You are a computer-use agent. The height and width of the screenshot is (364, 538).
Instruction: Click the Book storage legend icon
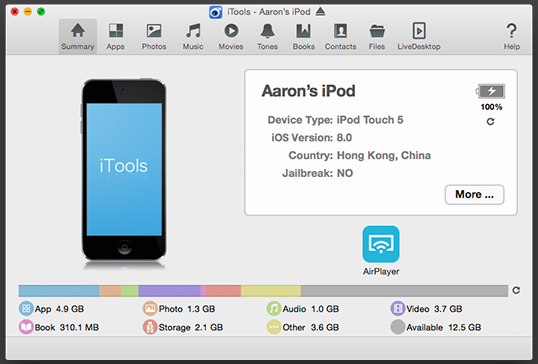pyautogui.click(x=26, y=327)
